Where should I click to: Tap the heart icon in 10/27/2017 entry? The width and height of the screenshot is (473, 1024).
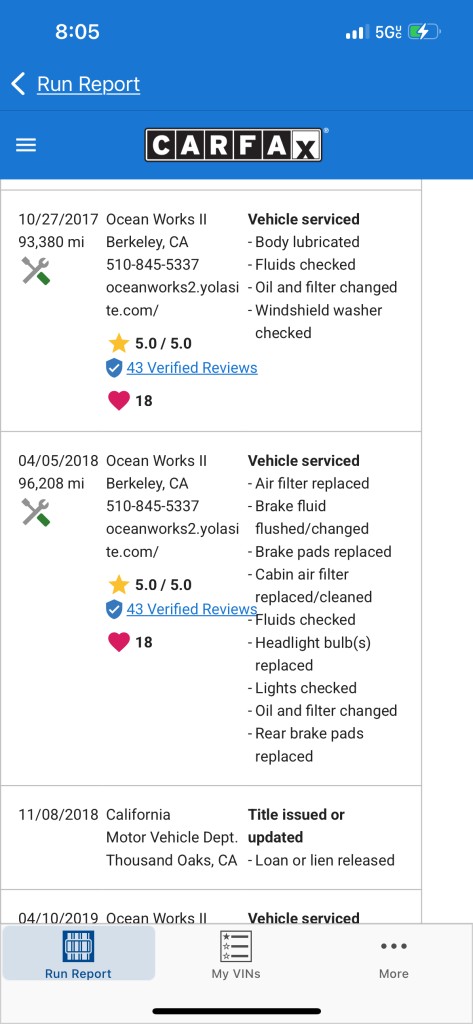(x=119, y=400)
